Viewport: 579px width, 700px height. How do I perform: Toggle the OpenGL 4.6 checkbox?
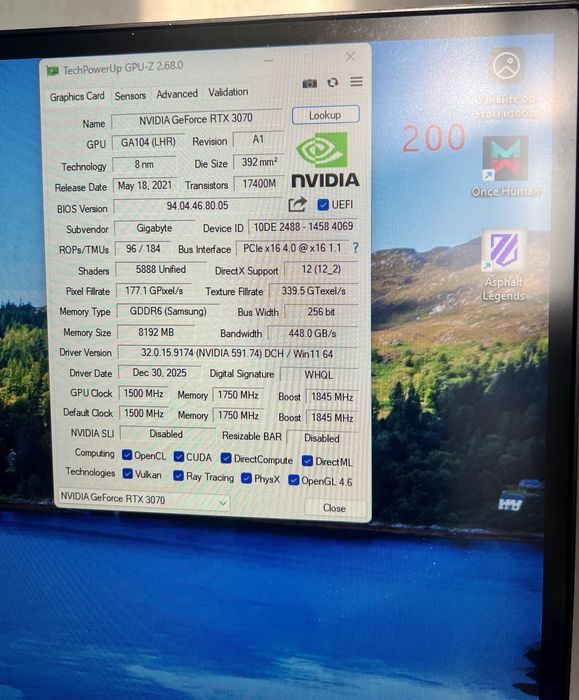pos(293,480)
